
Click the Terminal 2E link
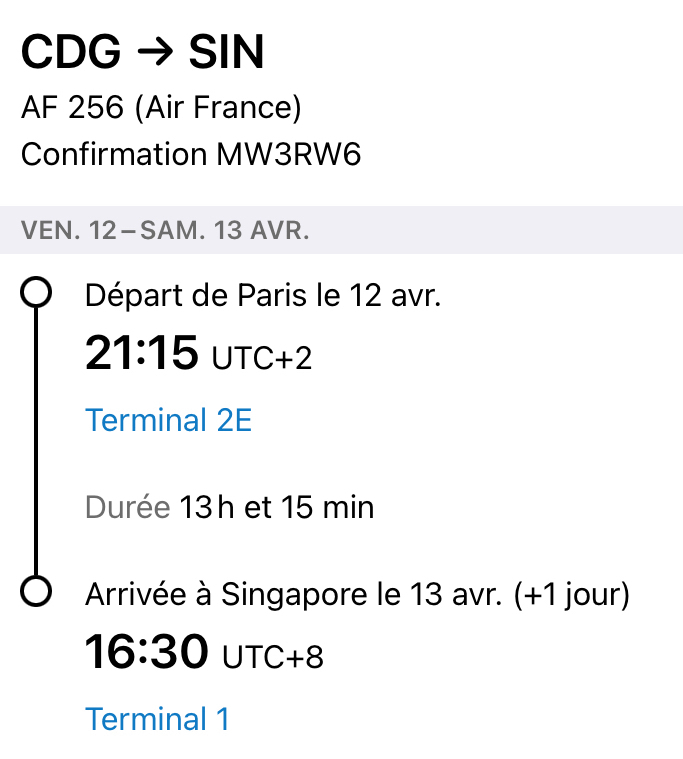(168, 420)
